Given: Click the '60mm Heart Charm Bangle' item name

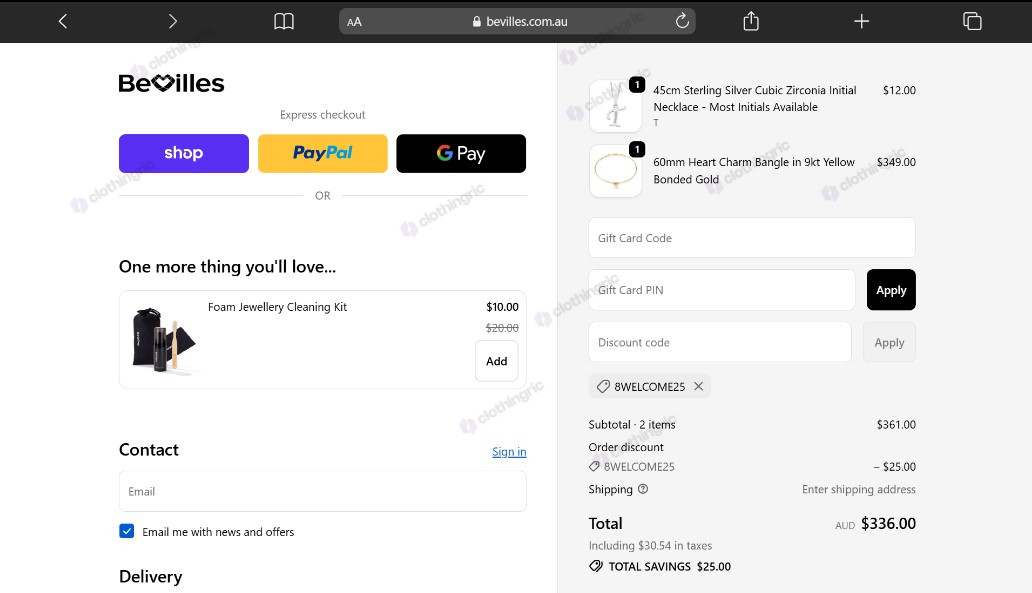Looking at the screenshot, I should (754, 170).
